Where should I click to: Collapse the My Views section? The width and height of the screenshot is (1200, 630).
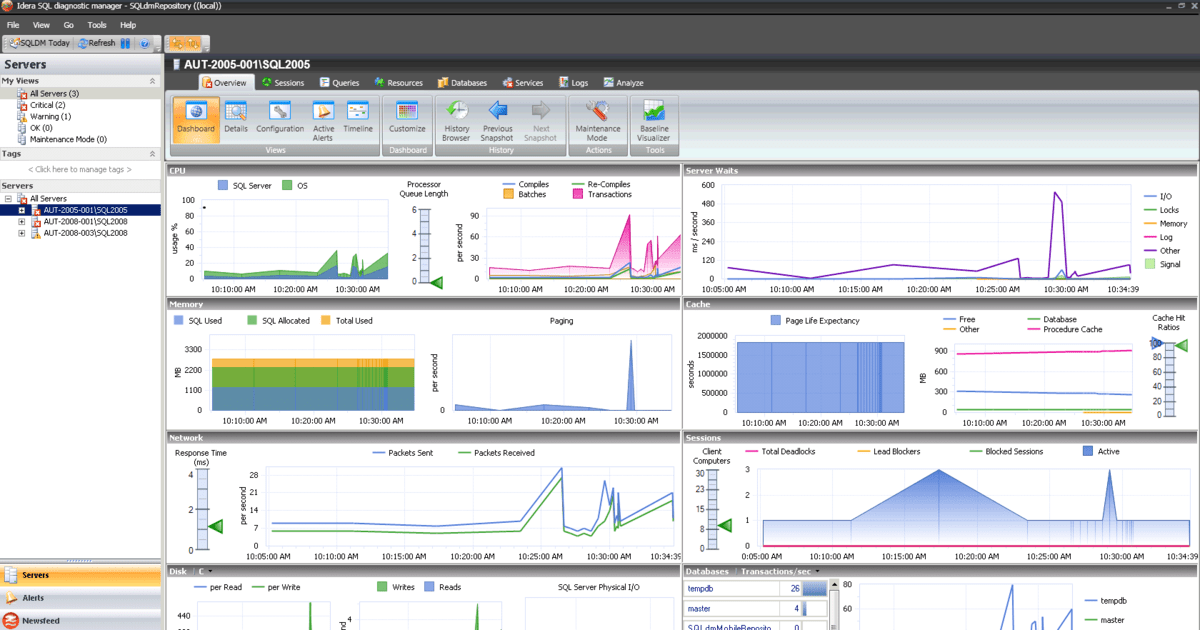(153, 81)
